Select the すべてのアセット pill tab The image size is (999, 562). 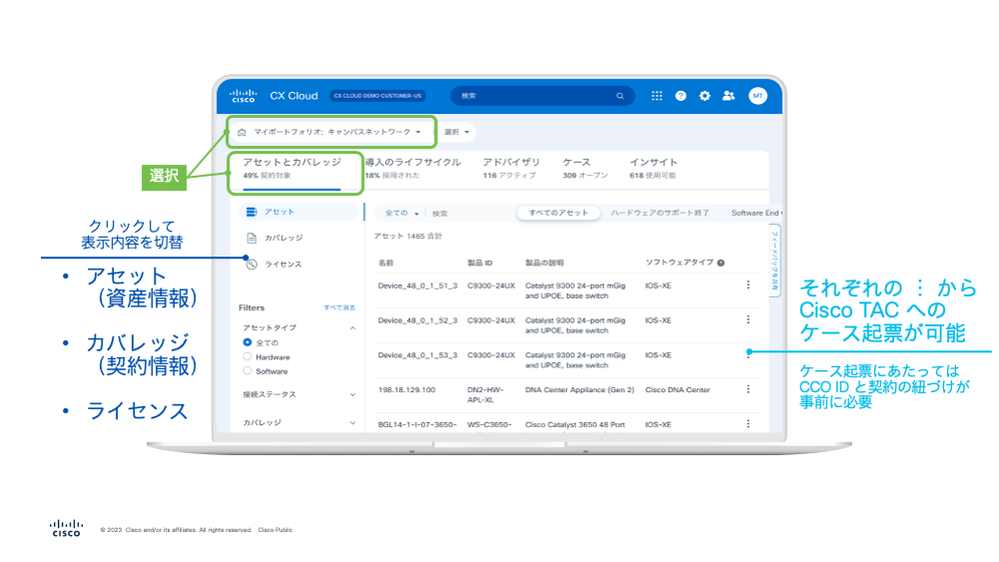558,213
